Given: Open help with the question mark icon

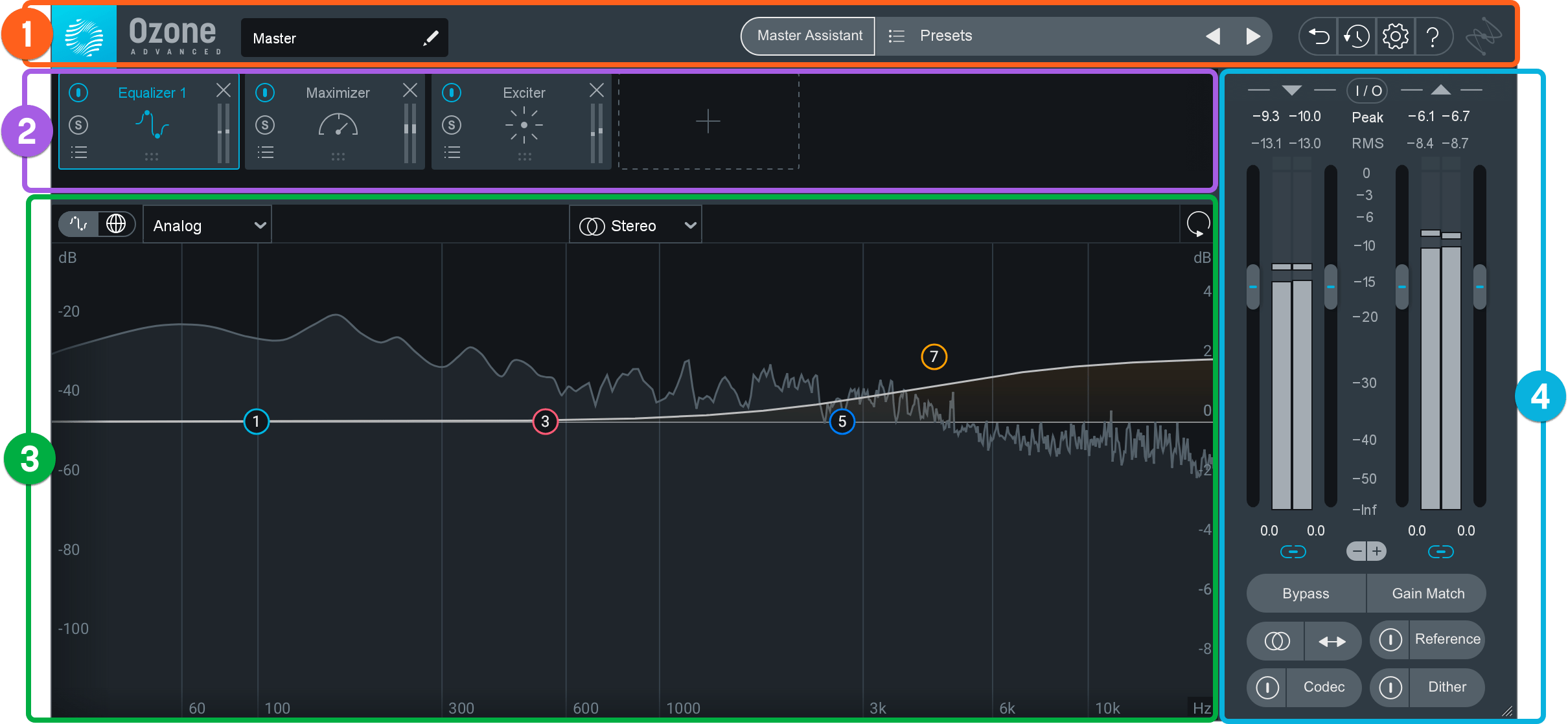Looking at the screenshot, I should (x=1433, y=37).
